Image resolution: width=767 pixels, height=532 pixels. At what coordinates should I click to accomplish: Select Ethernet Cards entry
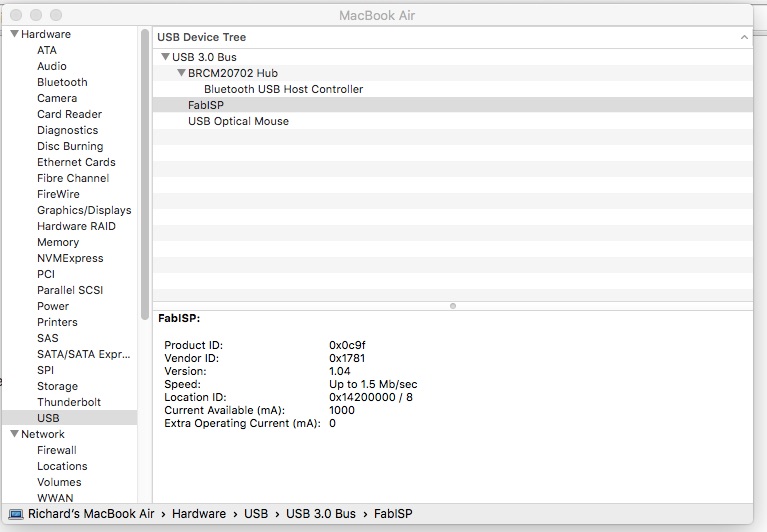pos(76,162)
